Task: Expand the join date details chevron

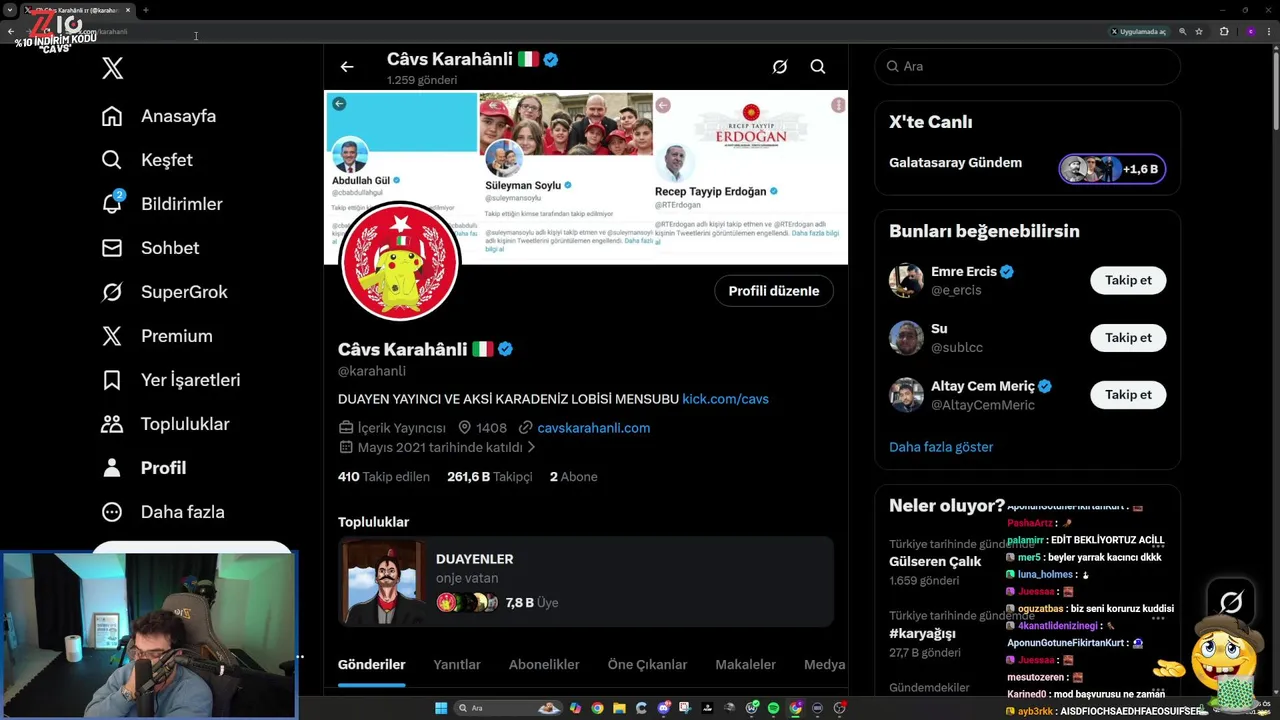Action: 532,448
